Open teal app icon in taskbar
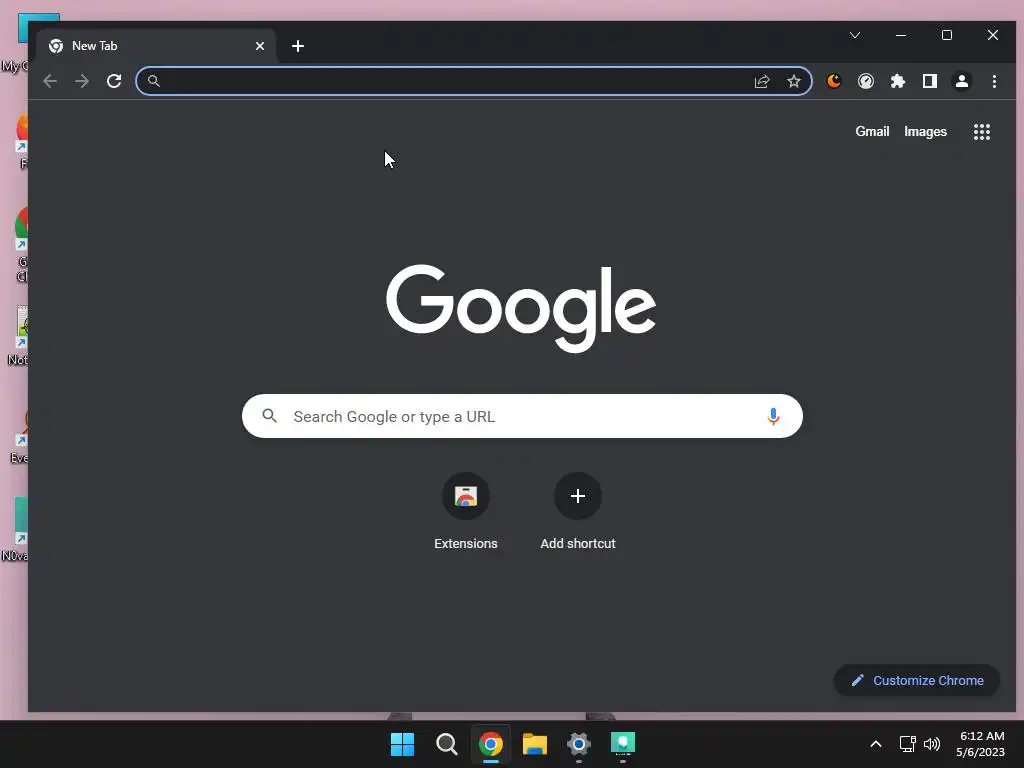Viewport: 1024px width, 768px height. pyautogui.click(x=623, y=744)
